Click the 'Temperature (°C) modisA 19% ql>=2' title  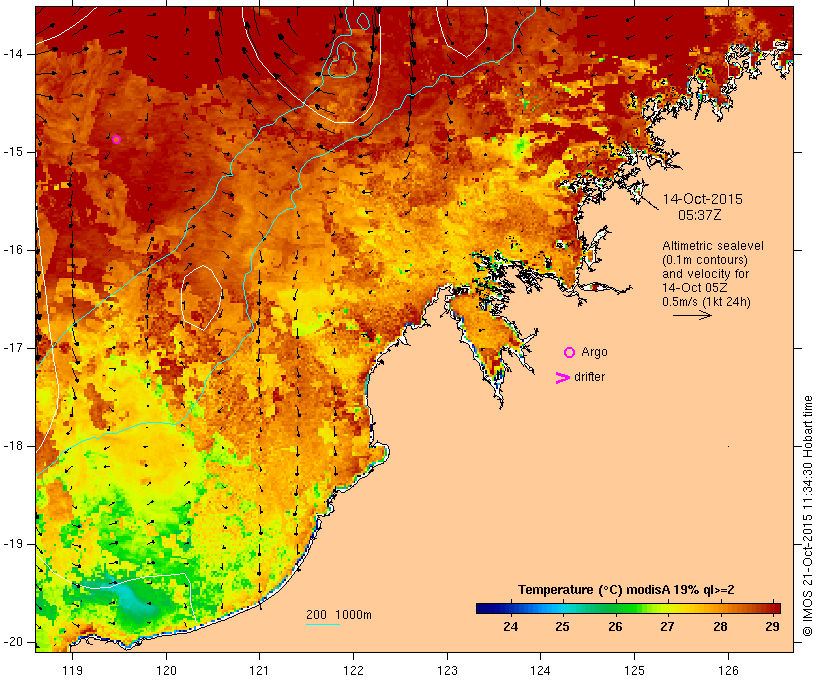626,590
